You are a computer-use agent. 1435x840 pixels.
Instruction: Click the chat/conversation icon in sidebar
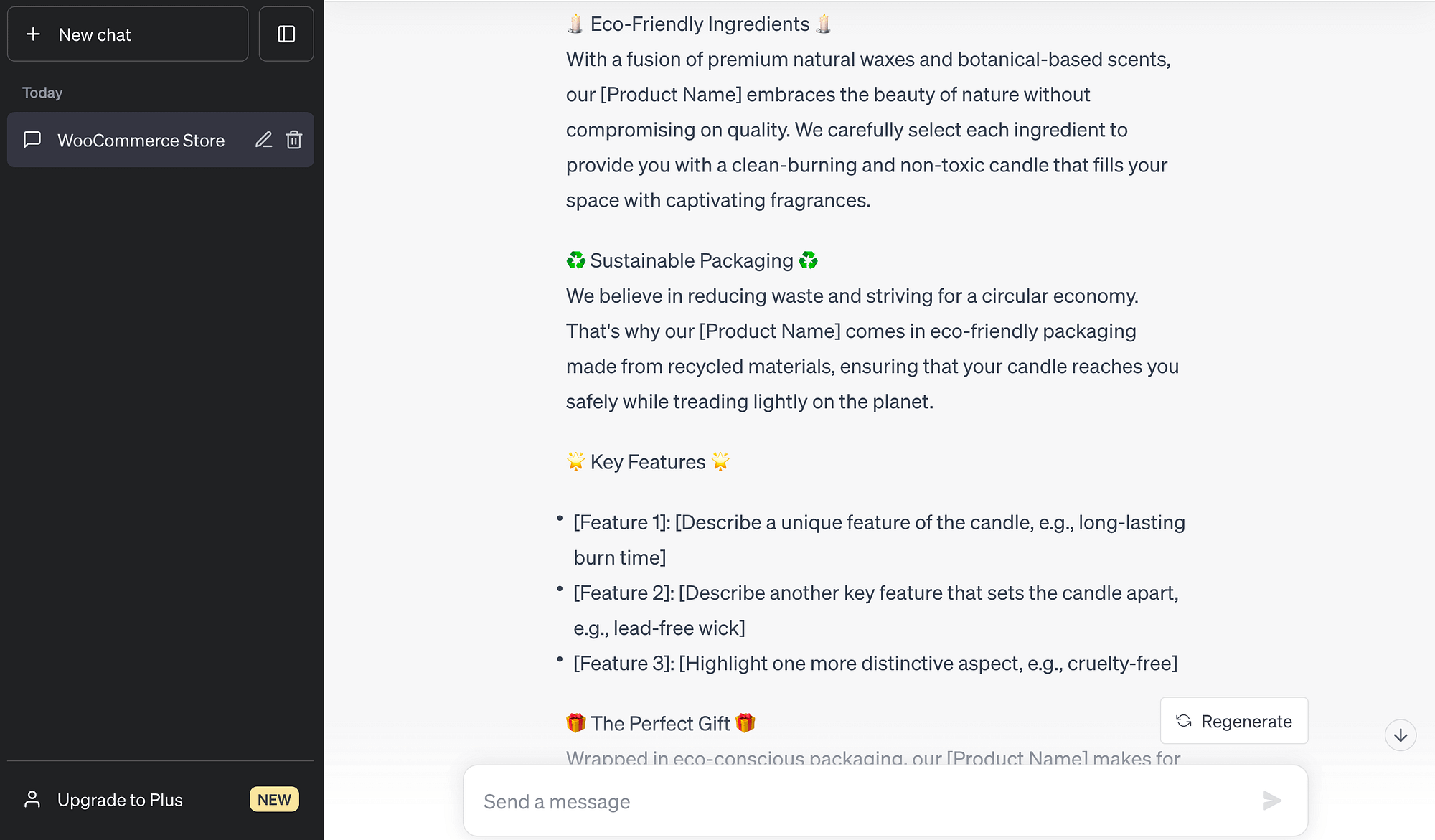(x=32, y=139)
